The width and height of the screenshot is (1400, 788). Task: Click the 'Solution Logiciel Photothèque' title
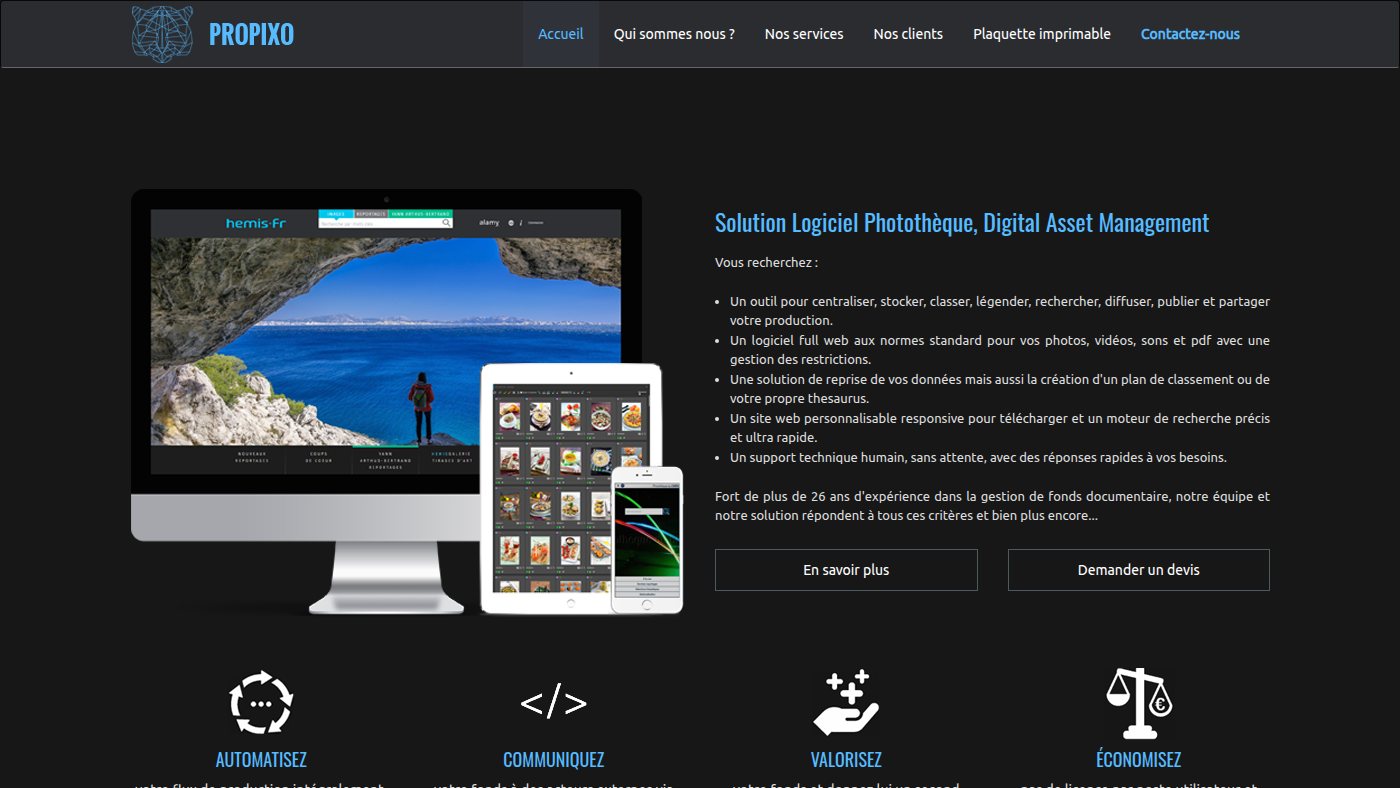pos(962,223)
